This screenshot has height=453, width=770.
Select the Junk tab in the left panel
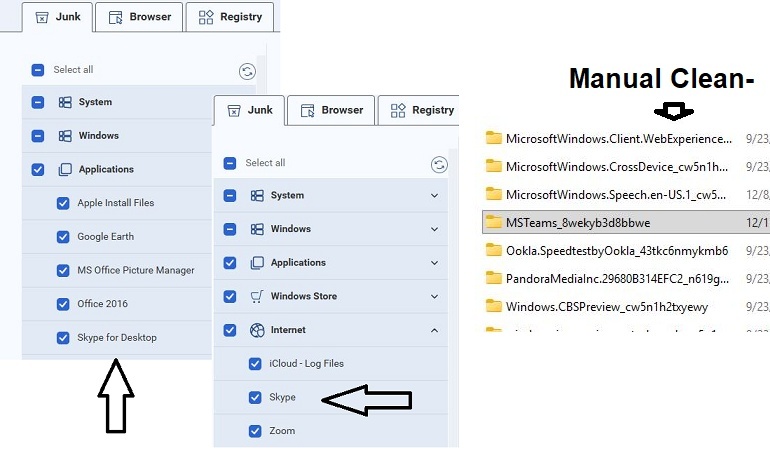pos(57,17)
